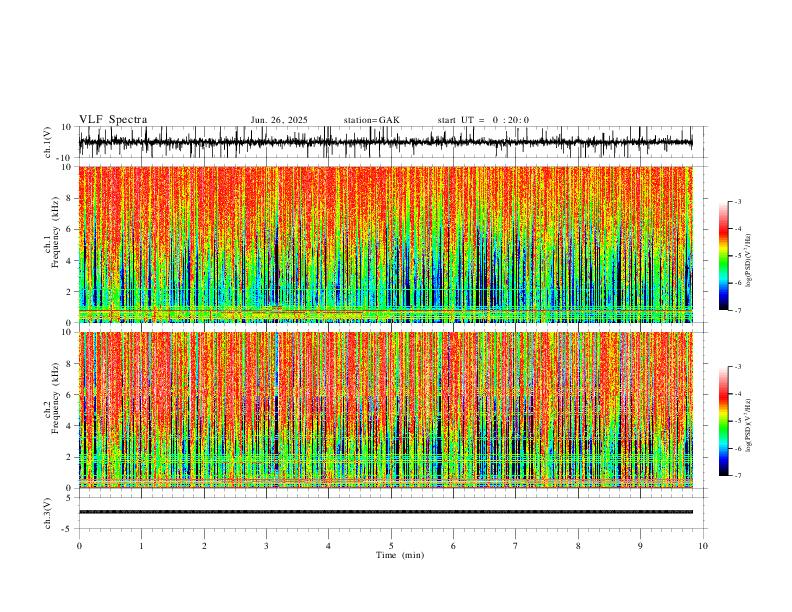Viewport: 792px width, 612px height.
Task: Click the time axis tick label "10"
Action: (703, 546)
